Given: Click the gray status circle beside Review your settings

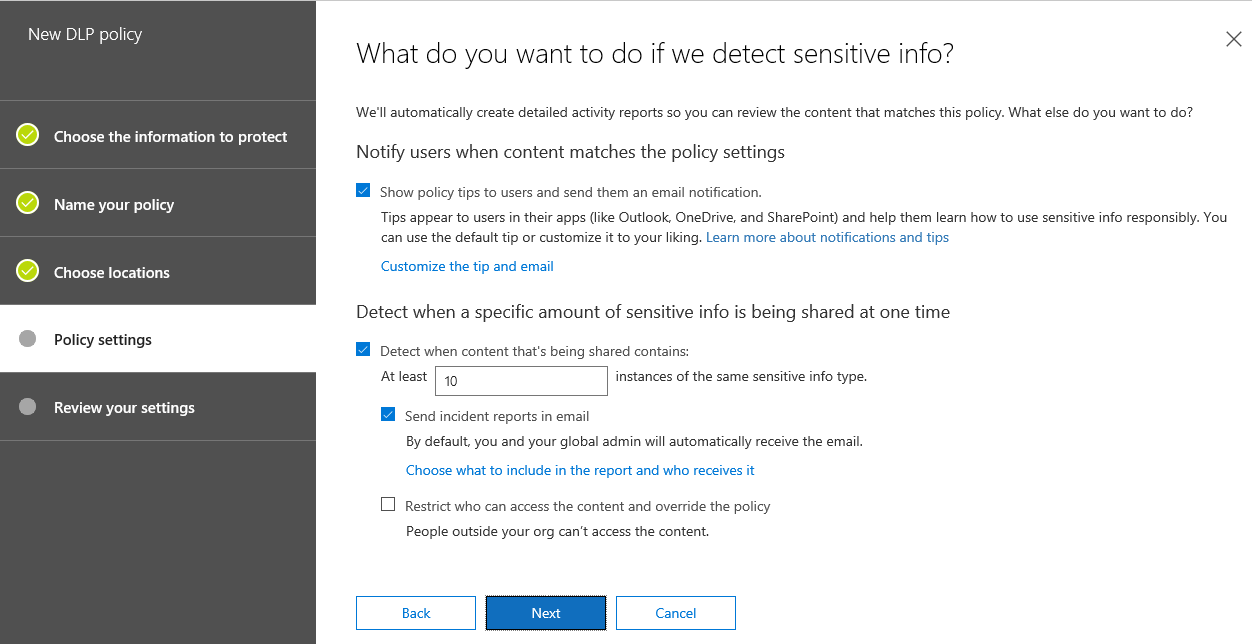Looking at the screenshot, I should [29, 406].
